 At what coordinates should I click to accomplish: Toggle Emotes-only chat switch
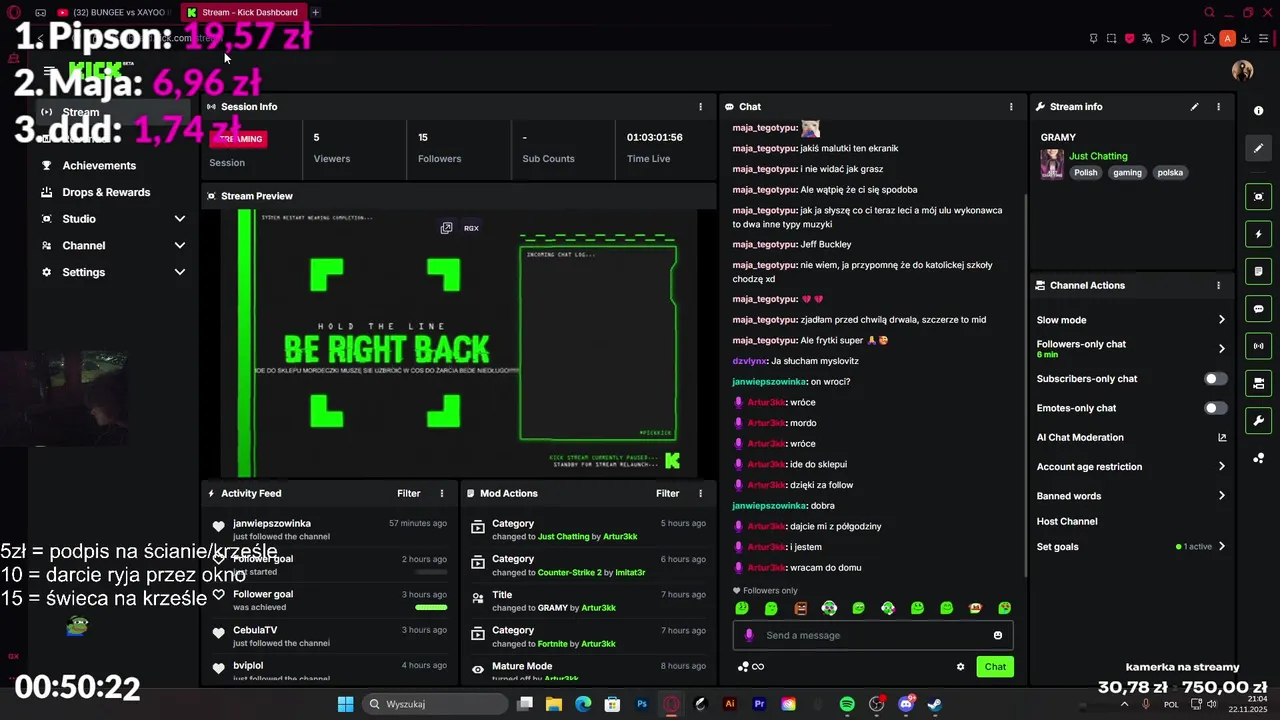coord(1215,408)
